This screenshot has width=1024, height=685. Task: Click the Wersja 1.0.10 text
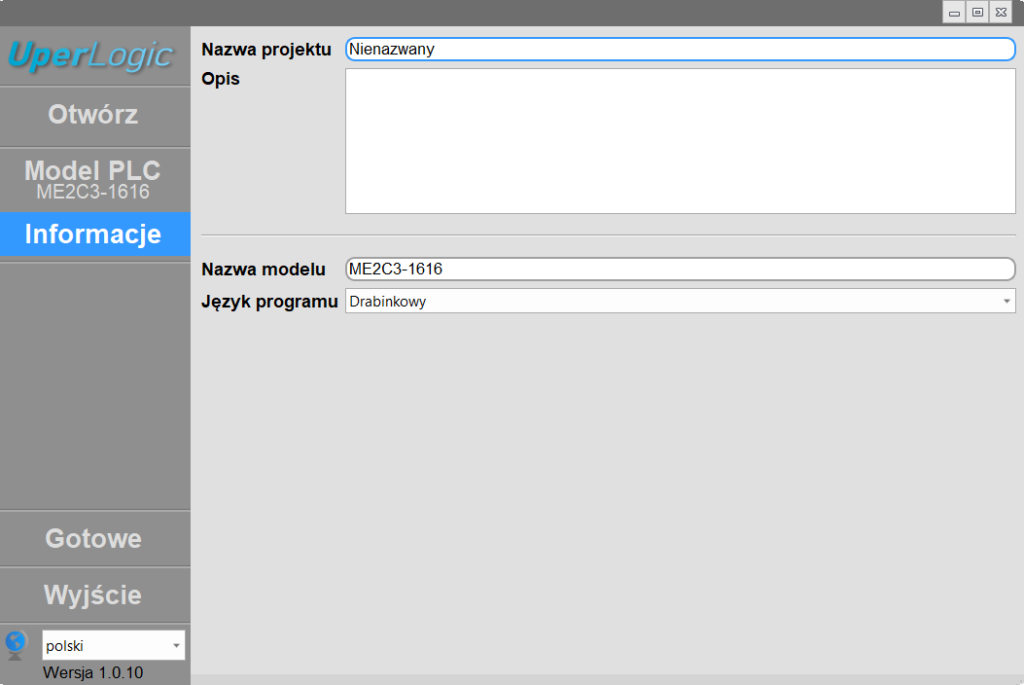[93, 673]
